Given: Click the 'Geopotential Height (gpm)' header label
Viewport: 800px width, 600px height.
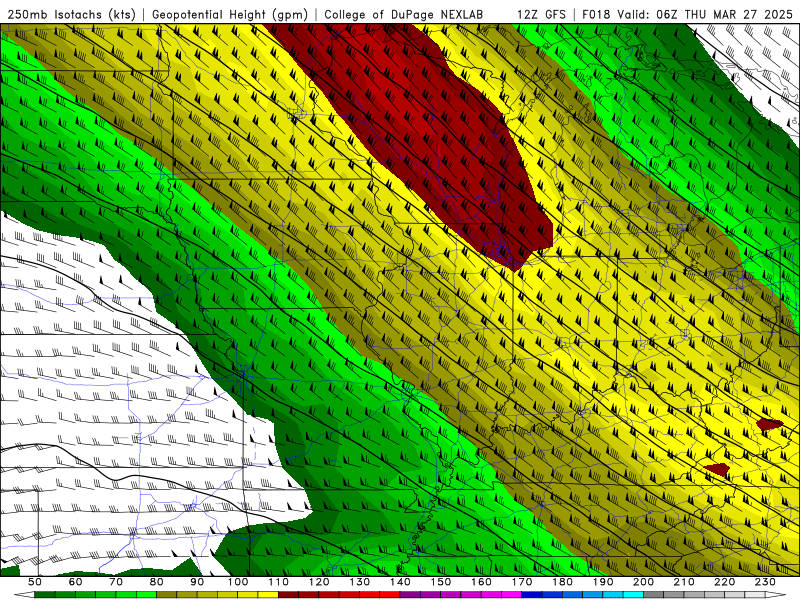Looking at the screenshot, I should (x=230, y=15).
